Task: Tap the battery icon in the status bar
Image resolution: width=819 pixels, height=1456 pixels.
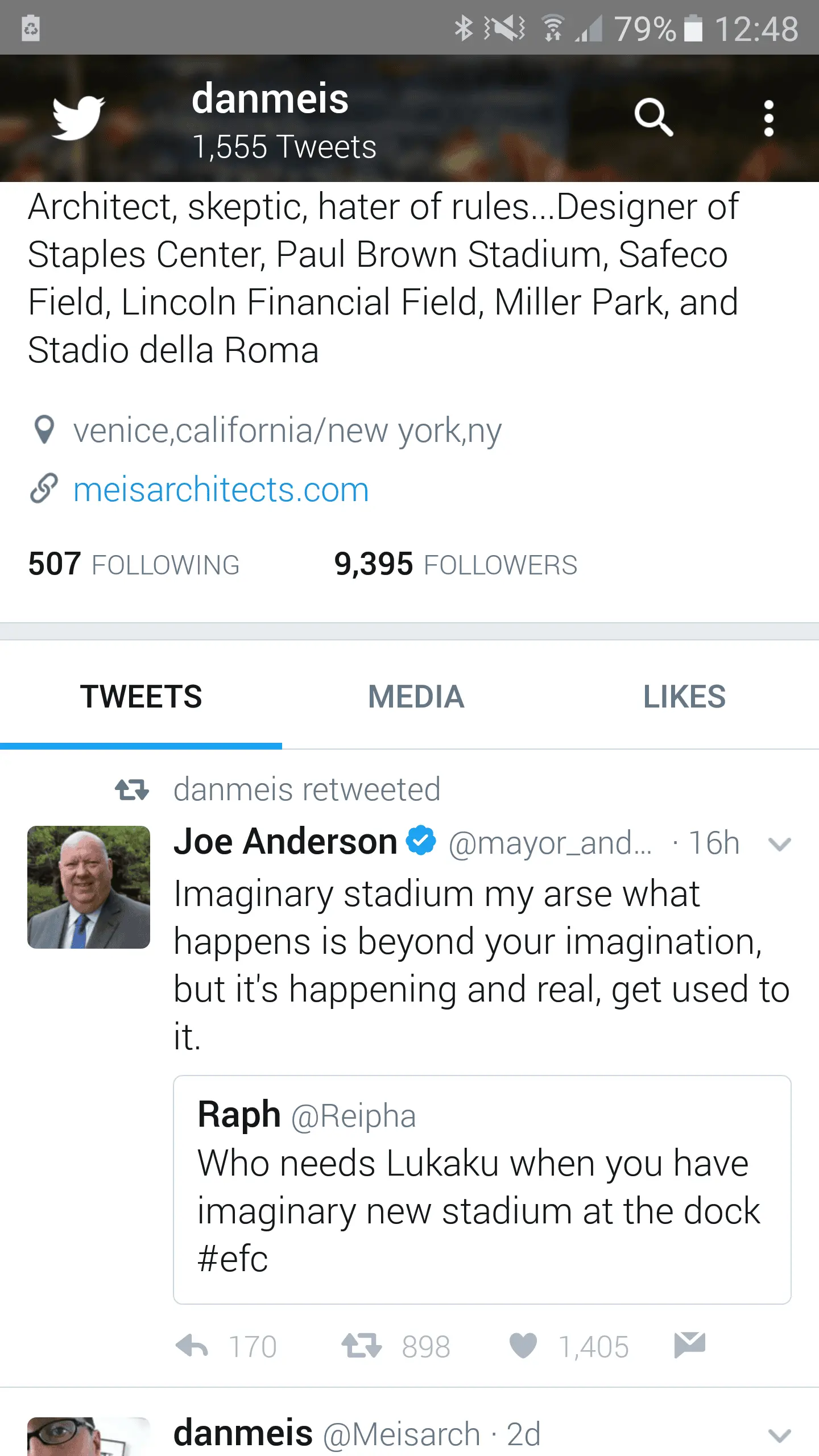Action: (x=693, y=28)
